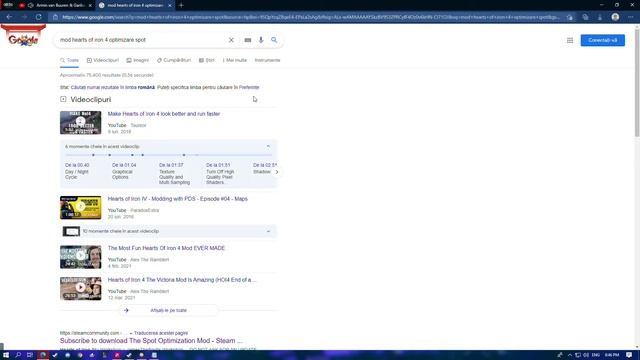Open a new browser tab
Viewport: 640px width, 360px height.
click(181, 5)
